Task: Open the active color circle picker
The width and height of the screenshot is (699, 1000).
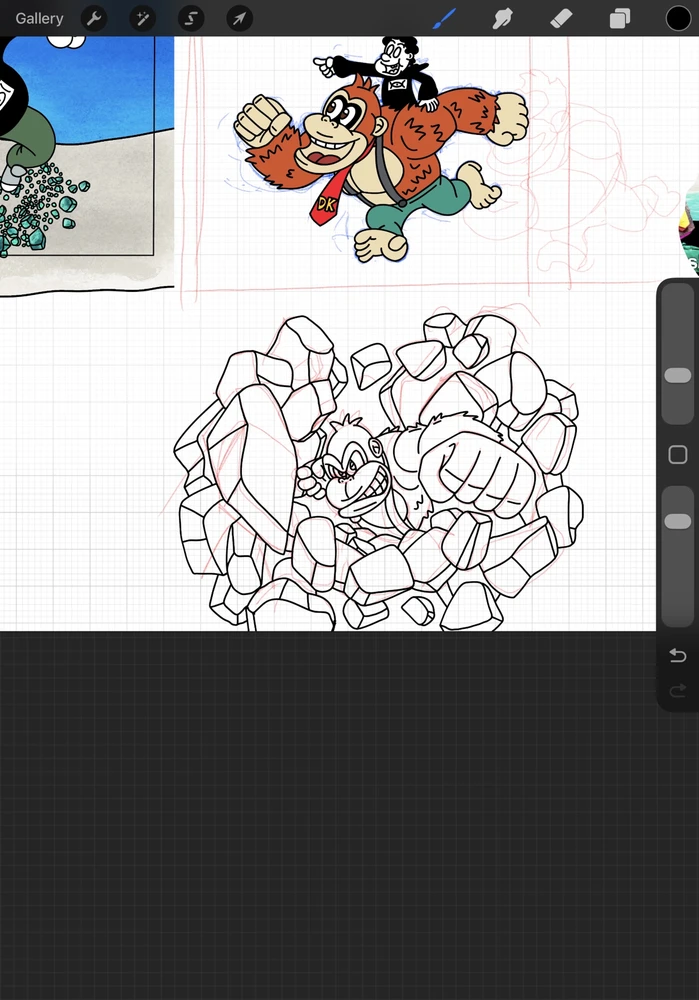Action: point(679,18)
